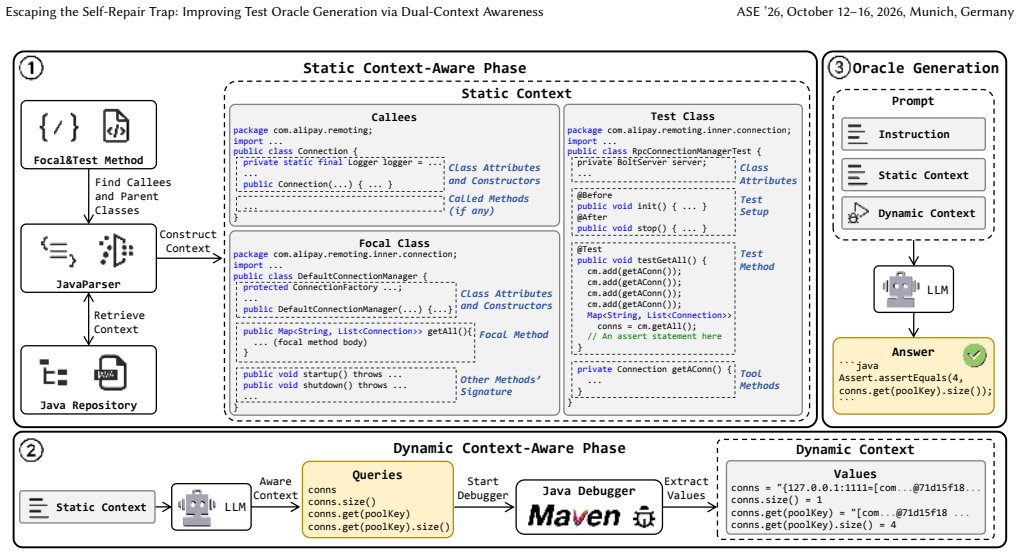Click the LLM robot icon in the Dynamic Context-Aware Phase
Screen dimensions: 1021x555
197,507
